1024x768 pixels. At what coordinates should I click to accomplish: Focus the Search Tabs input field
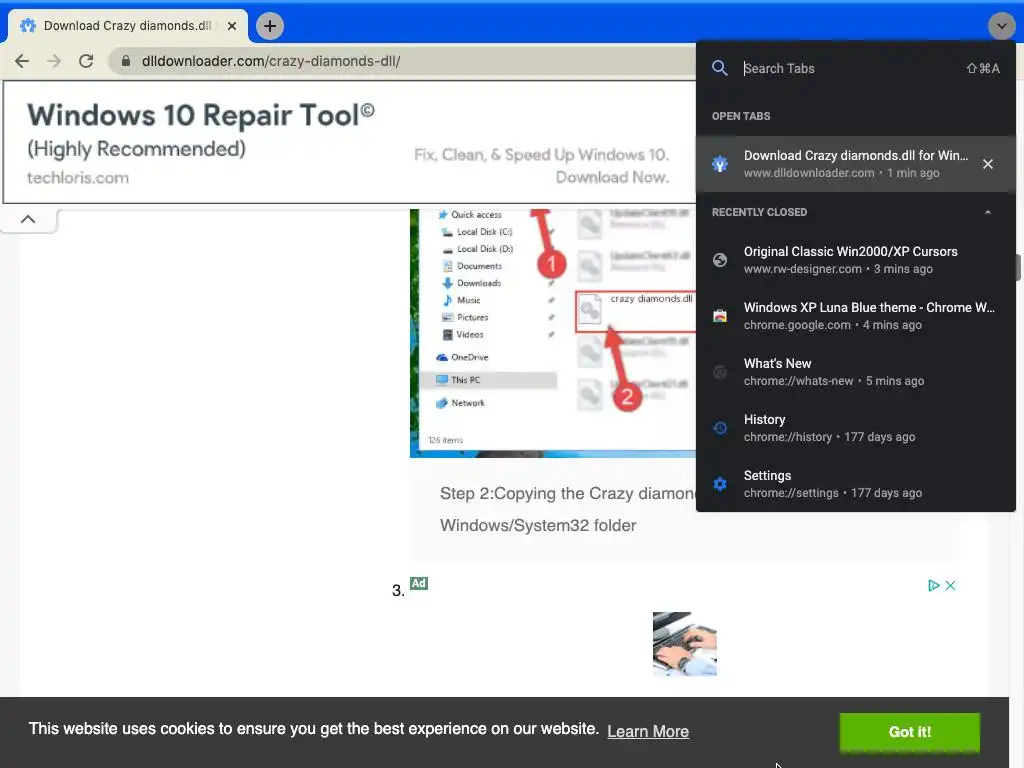pyautogui.click(x=849, y=68)
